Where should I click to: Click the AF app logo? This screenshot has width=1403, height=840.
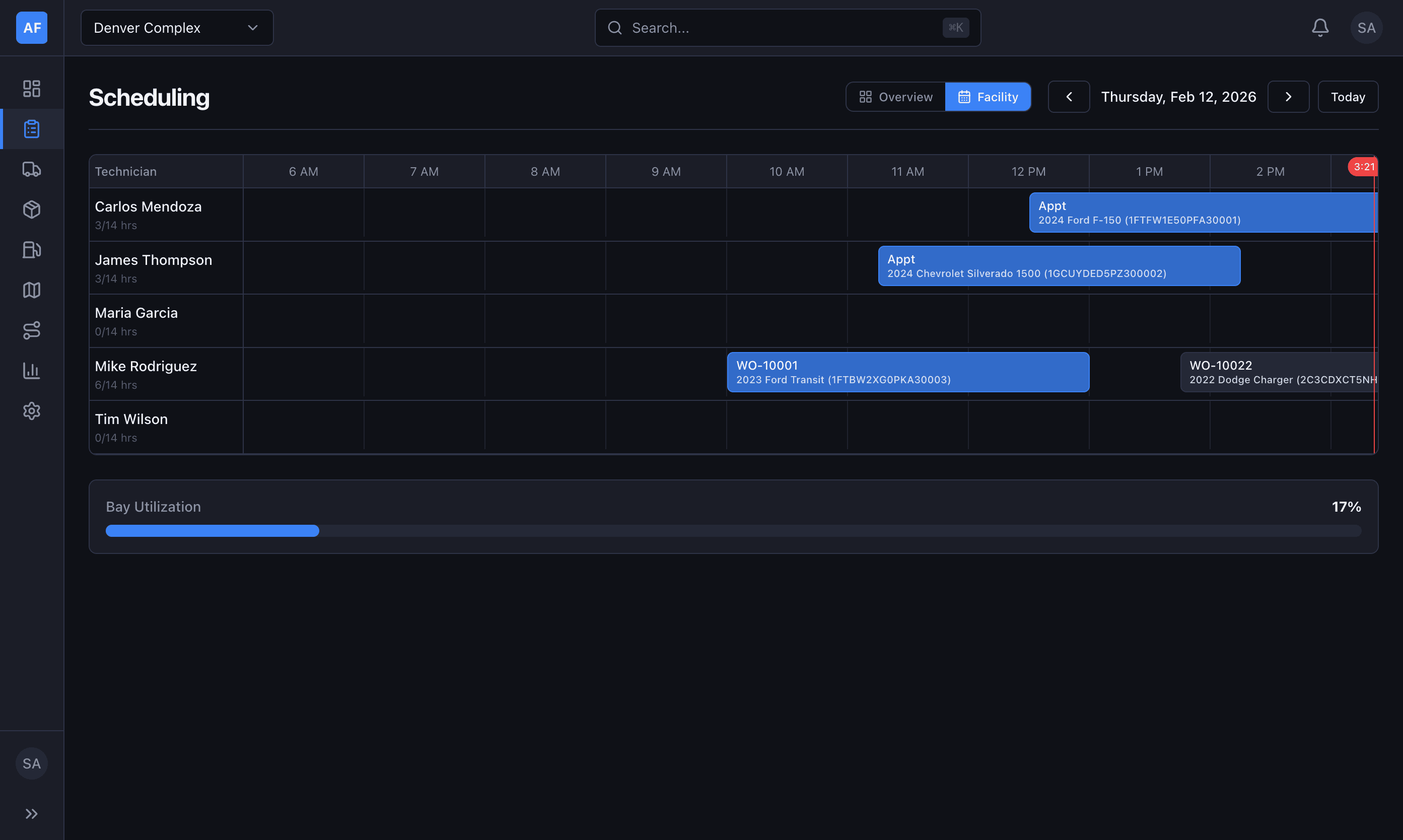(x=32, y=28)
